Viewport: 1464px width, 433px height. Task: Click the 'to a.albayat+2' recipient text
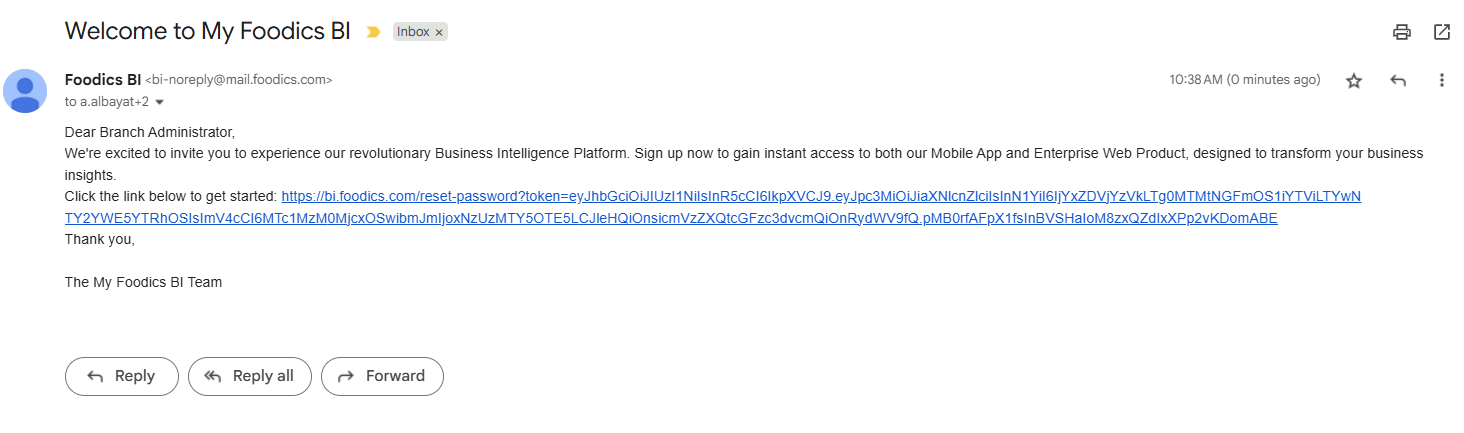pyautogui.click(x=106, y=102)
